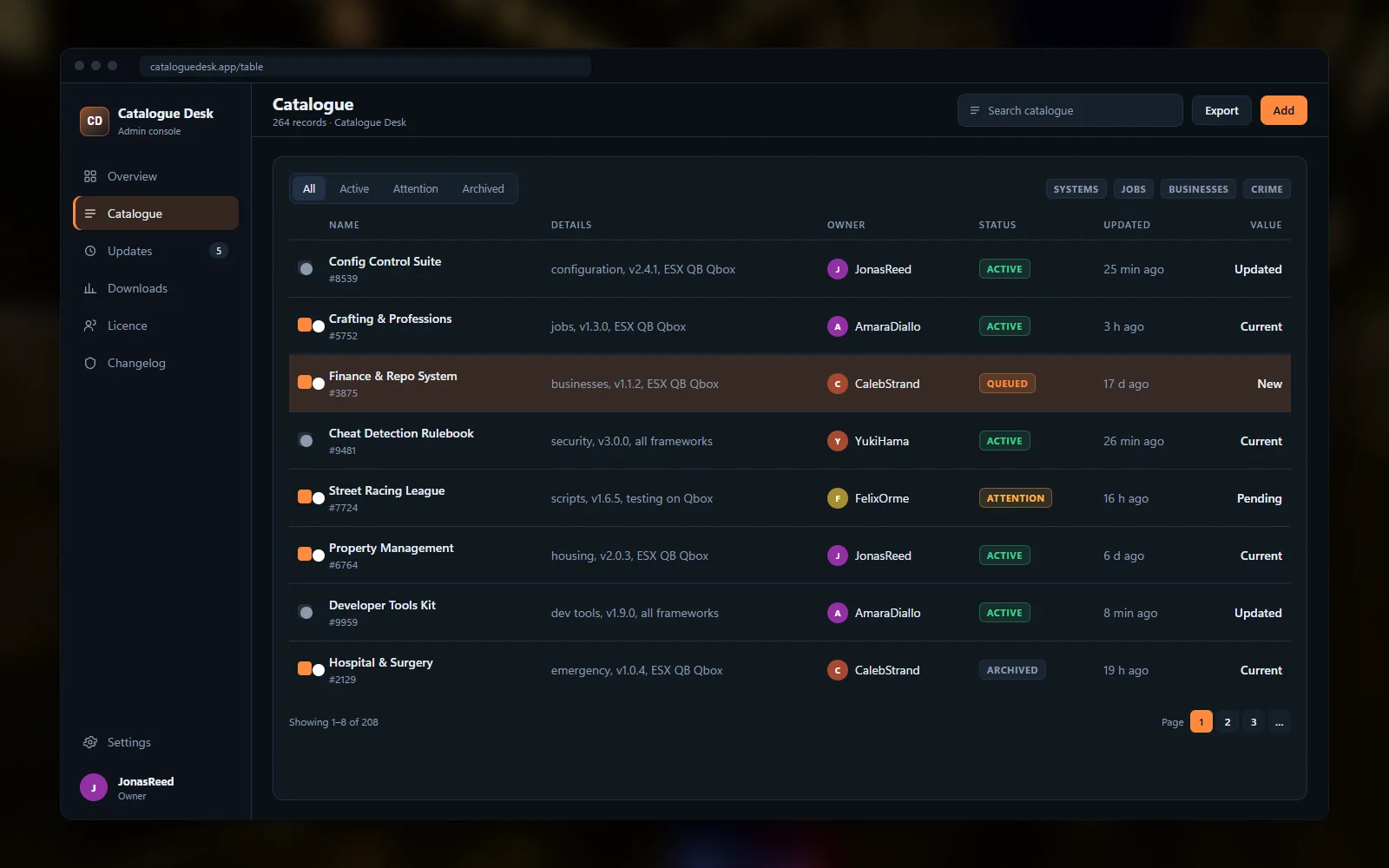Viewport: 1389px width, 868px height.
Task: Click CalebStrand avatar in Hospital & Surgery row
Action: coord(838,670)
